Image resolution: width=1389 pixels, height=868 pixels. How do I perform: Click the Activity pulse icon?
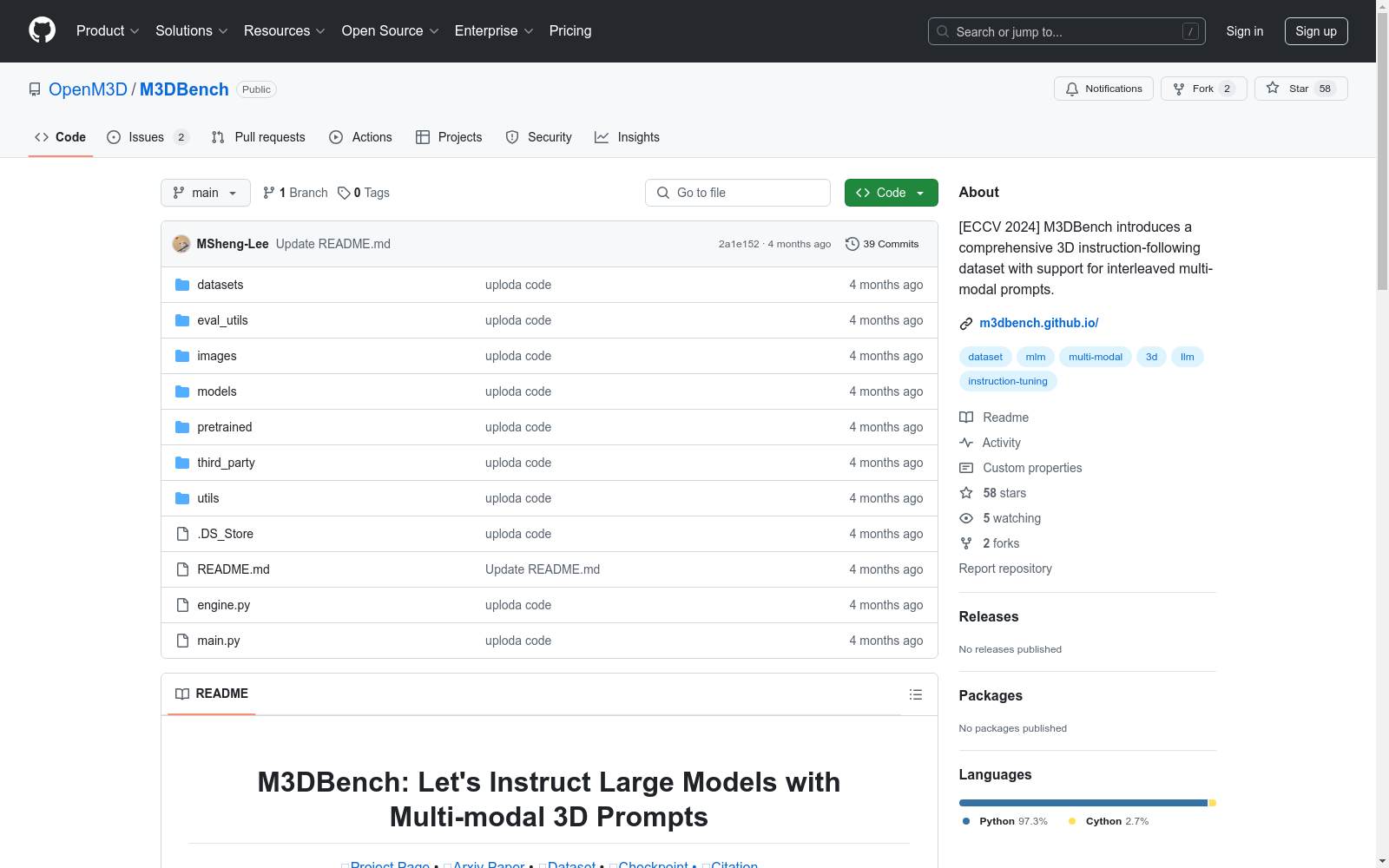[966, 443]
